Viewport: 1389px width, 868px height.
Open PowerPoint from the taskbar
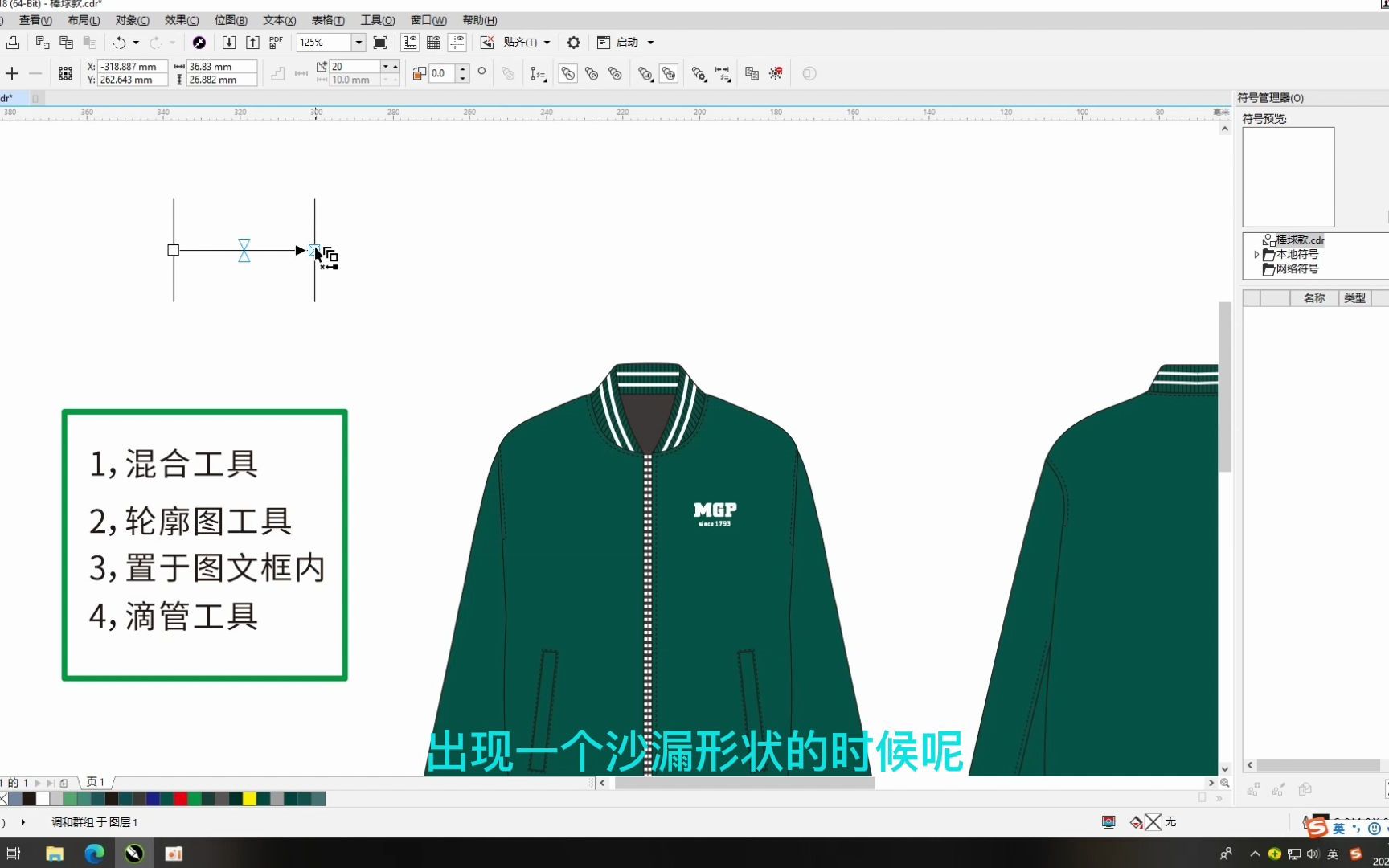coord(173,853)
